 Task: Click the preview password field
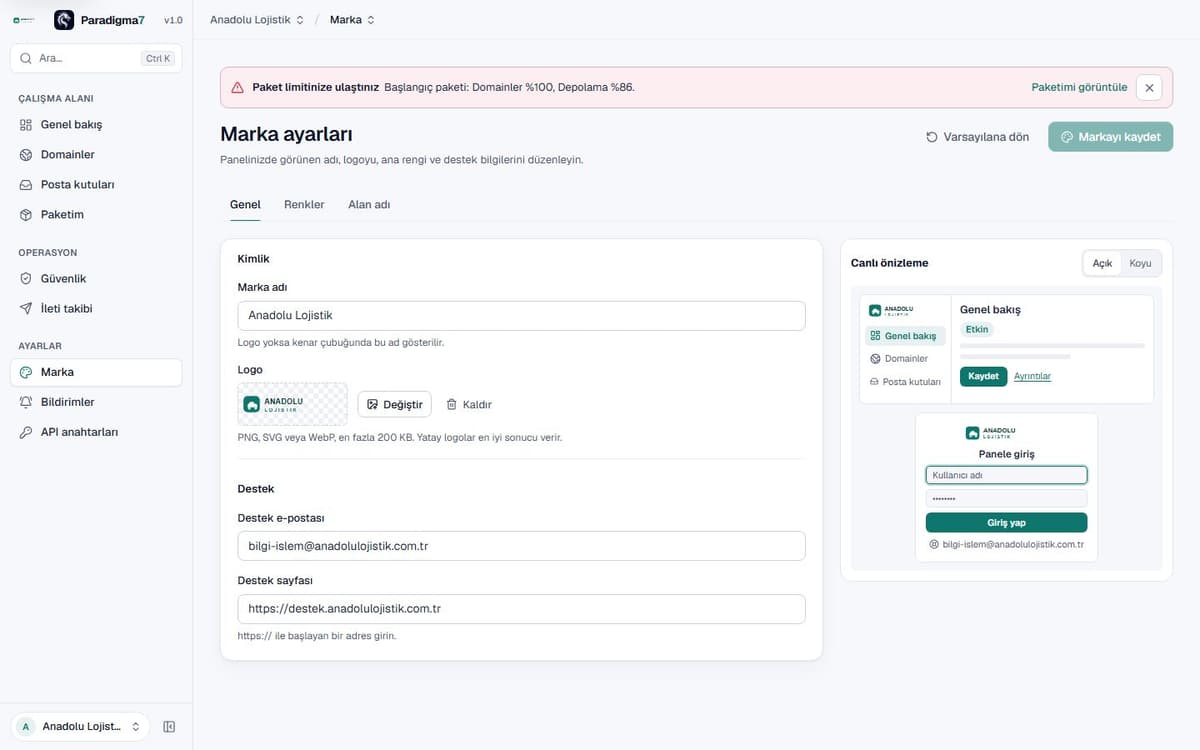click(x=1006, y=498)
